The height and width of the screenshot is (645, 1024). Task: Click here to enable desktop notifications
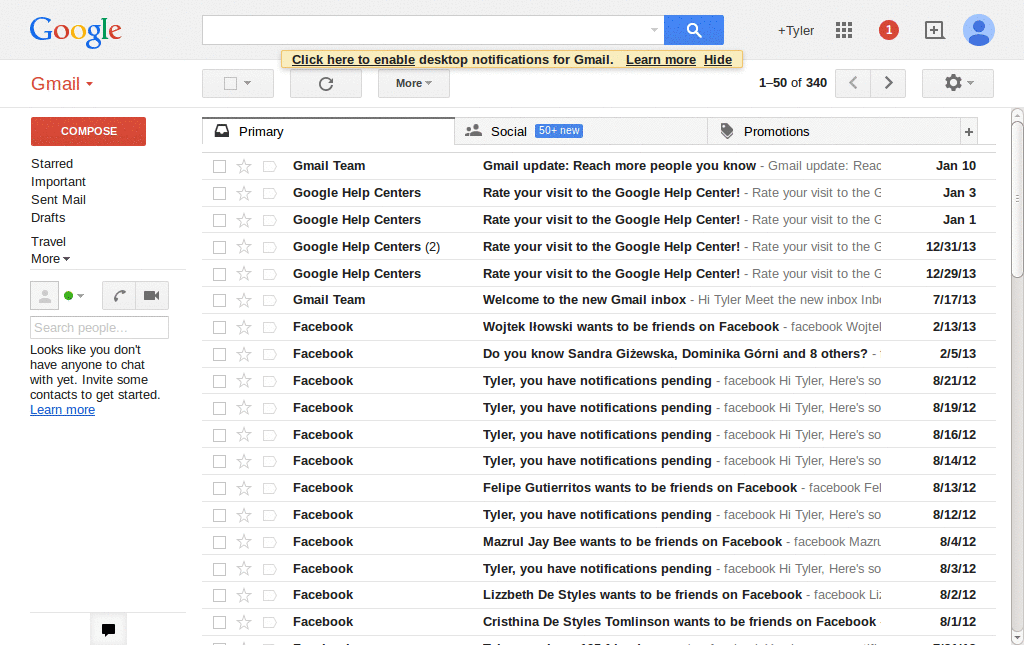point(353,60)
